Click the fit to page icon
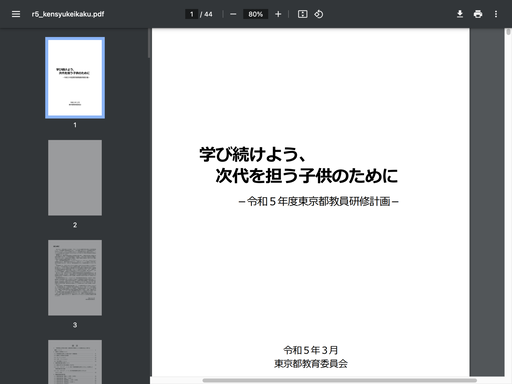512x384 pixels. pos(302,14)
